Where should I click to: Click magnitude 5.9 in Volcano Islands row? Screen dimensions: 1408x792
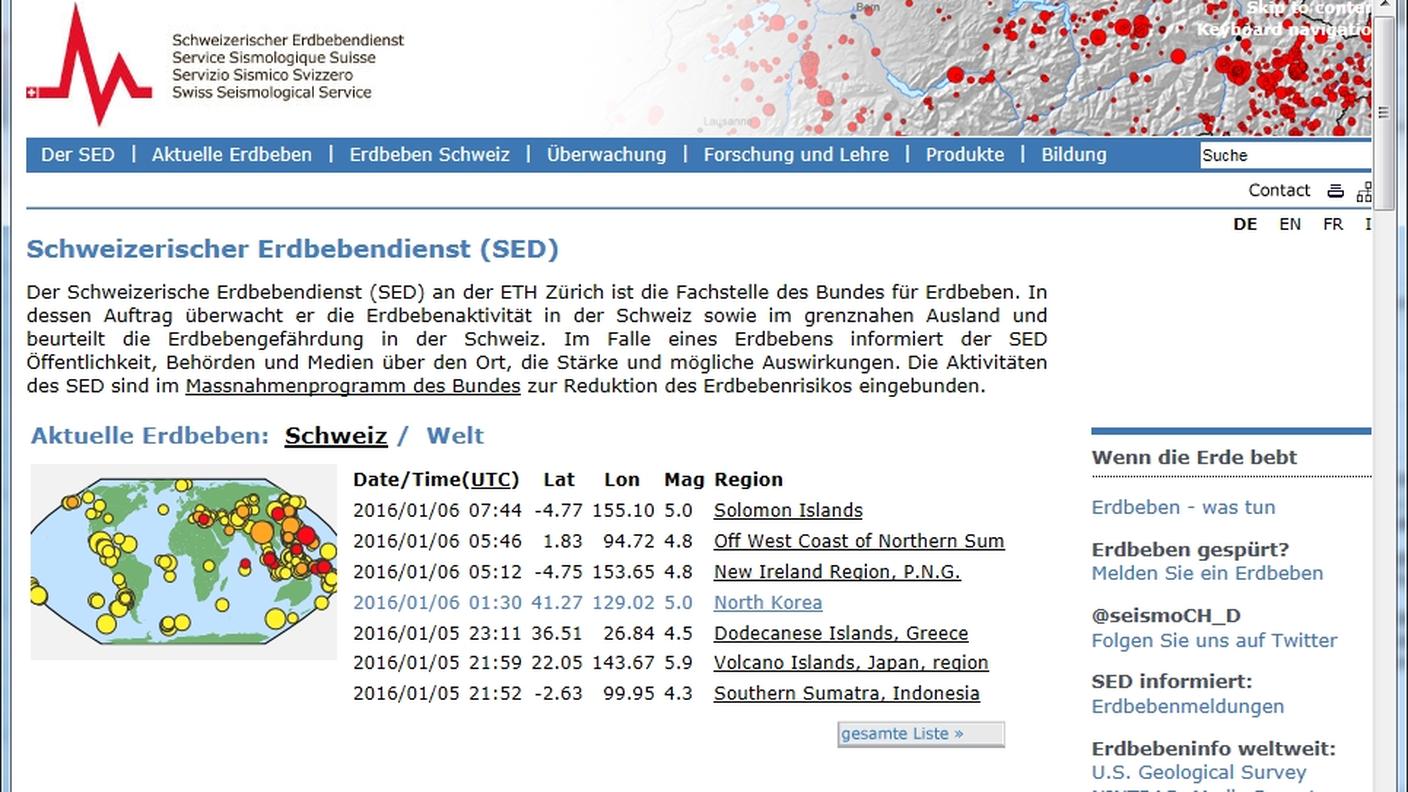(x=678, y=663)
